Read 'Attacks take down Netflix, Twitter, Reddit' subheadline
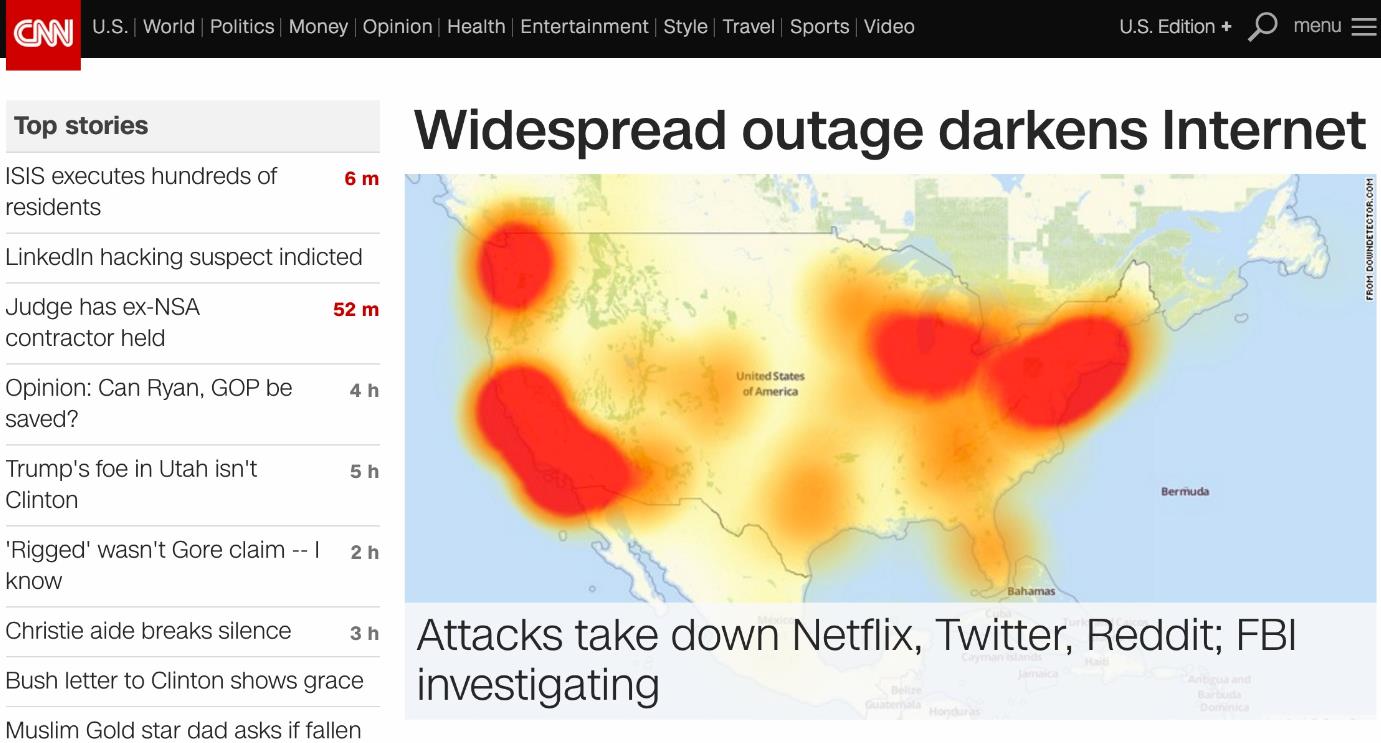 (856, 660)
